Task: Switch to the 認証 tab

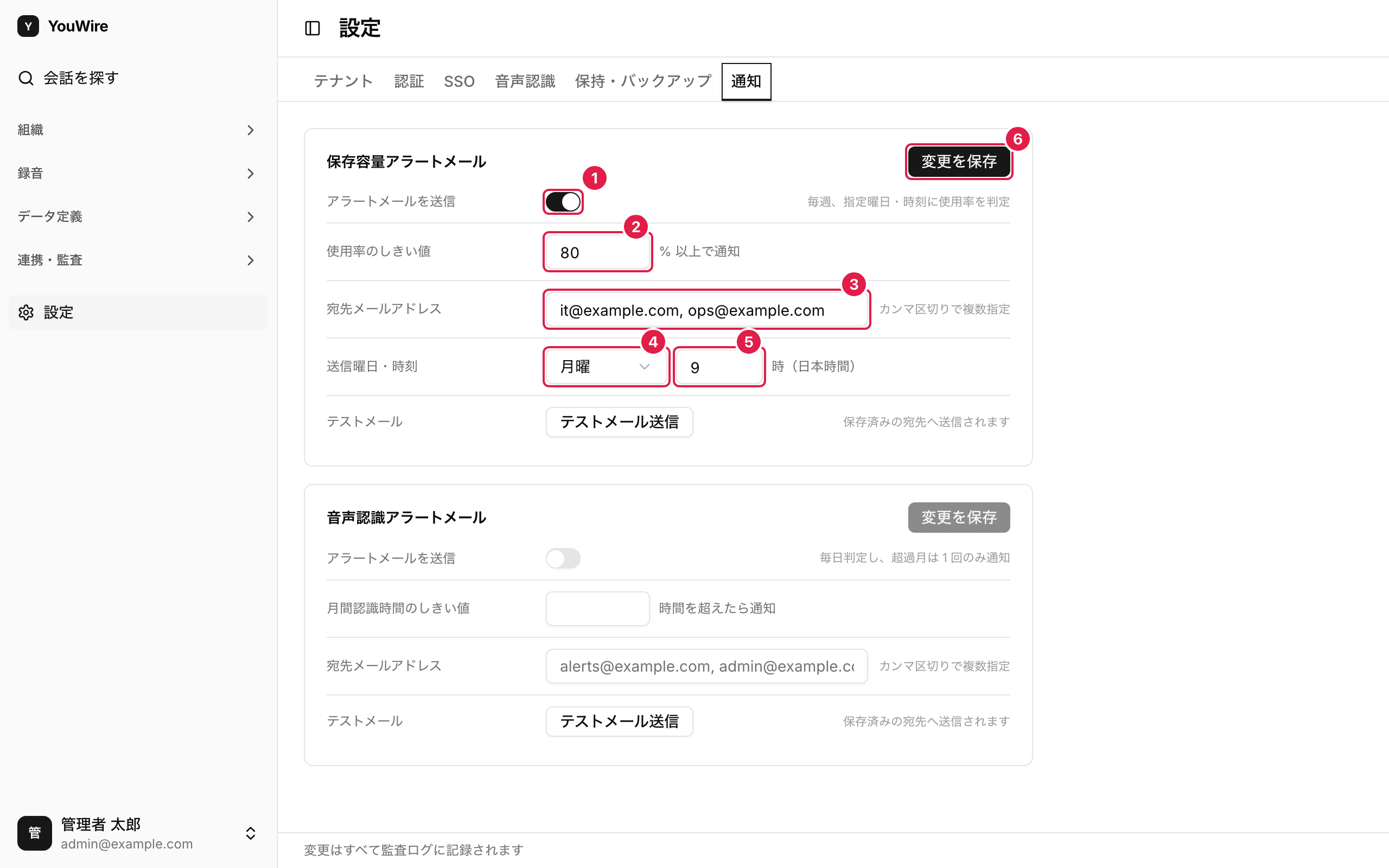Action: click(x=409, y=81)
